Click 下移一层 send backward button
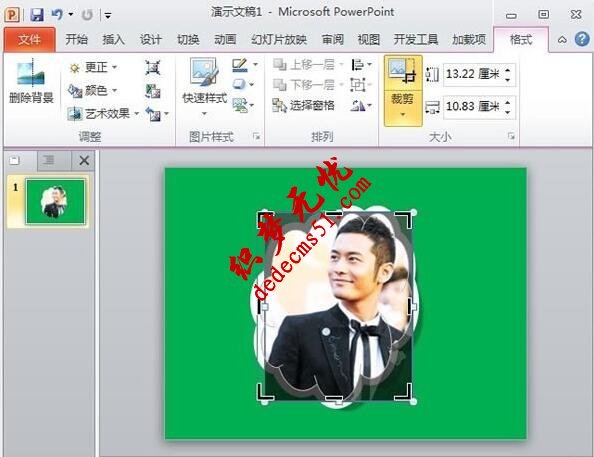 pos(308,85)
